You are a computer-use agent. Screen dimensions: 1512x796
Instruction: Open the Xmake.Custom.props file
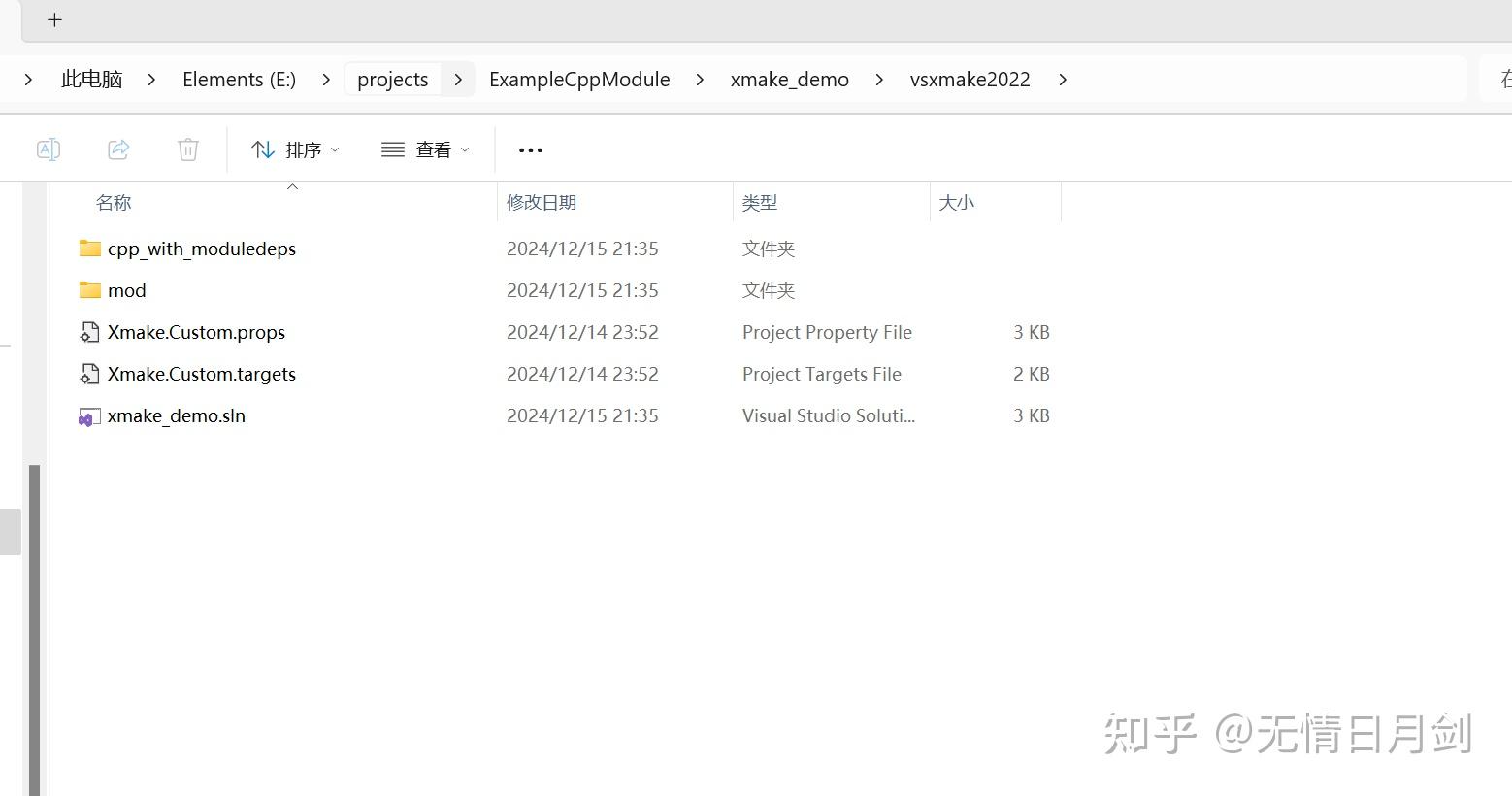coord(197,332)
